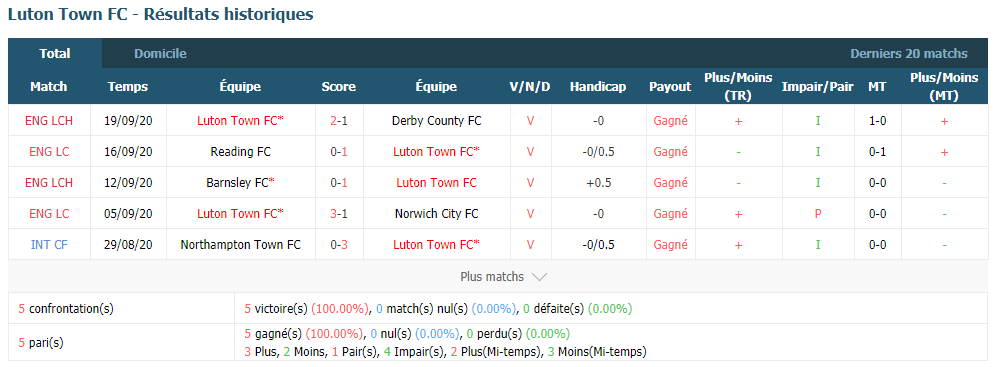Click Luton Town FC in 05/09/20 row
Viewport: 994px width, 367px height.
point(240,214)
